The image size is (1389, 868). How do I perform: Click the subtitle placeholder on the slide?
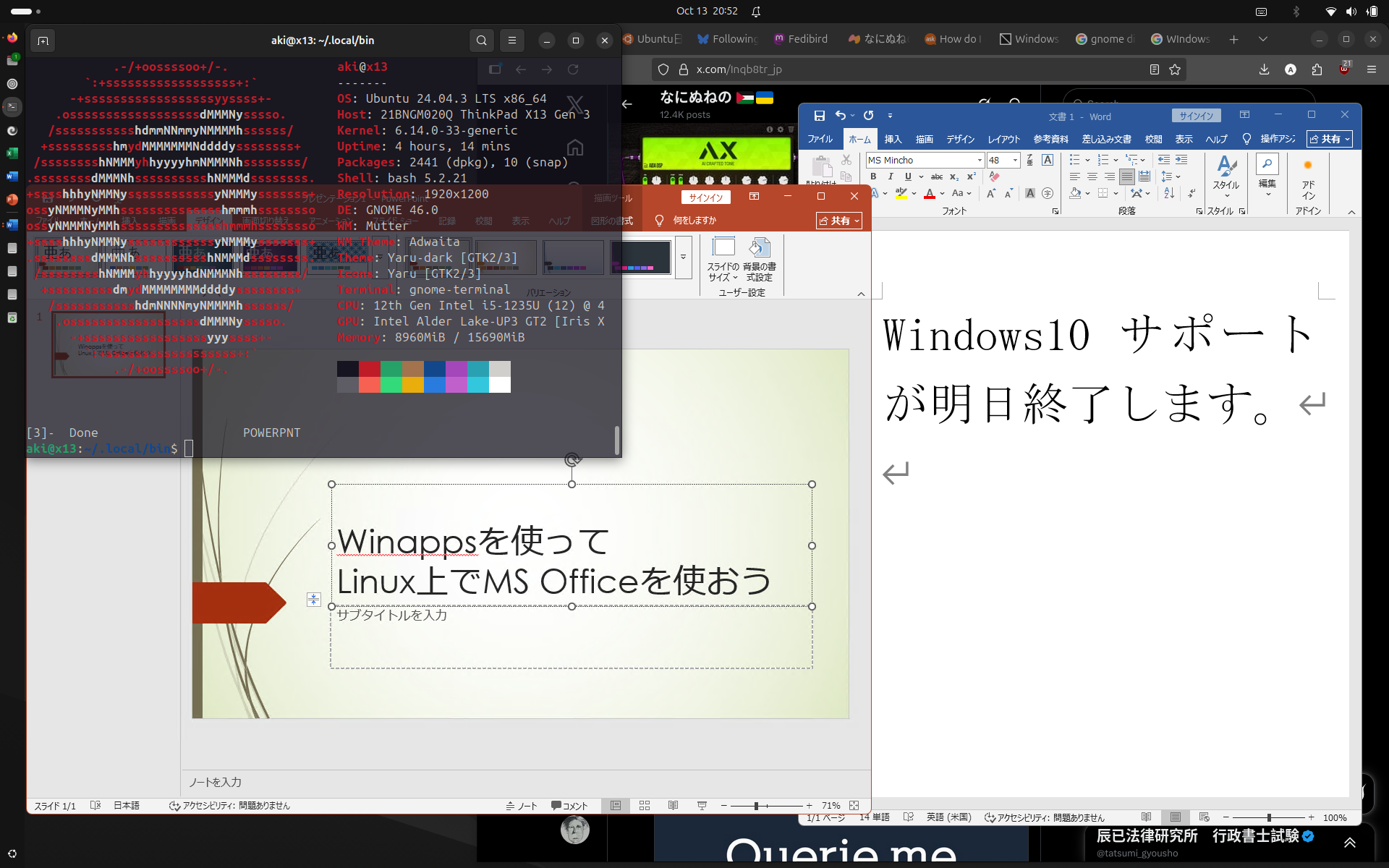(572, 633)
